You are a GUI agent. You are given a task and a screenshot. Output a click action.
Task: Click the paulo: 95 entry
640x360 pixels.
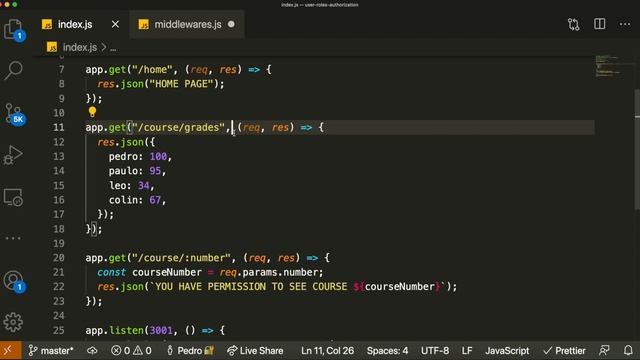pyautogui.click(x=137, y=171)
